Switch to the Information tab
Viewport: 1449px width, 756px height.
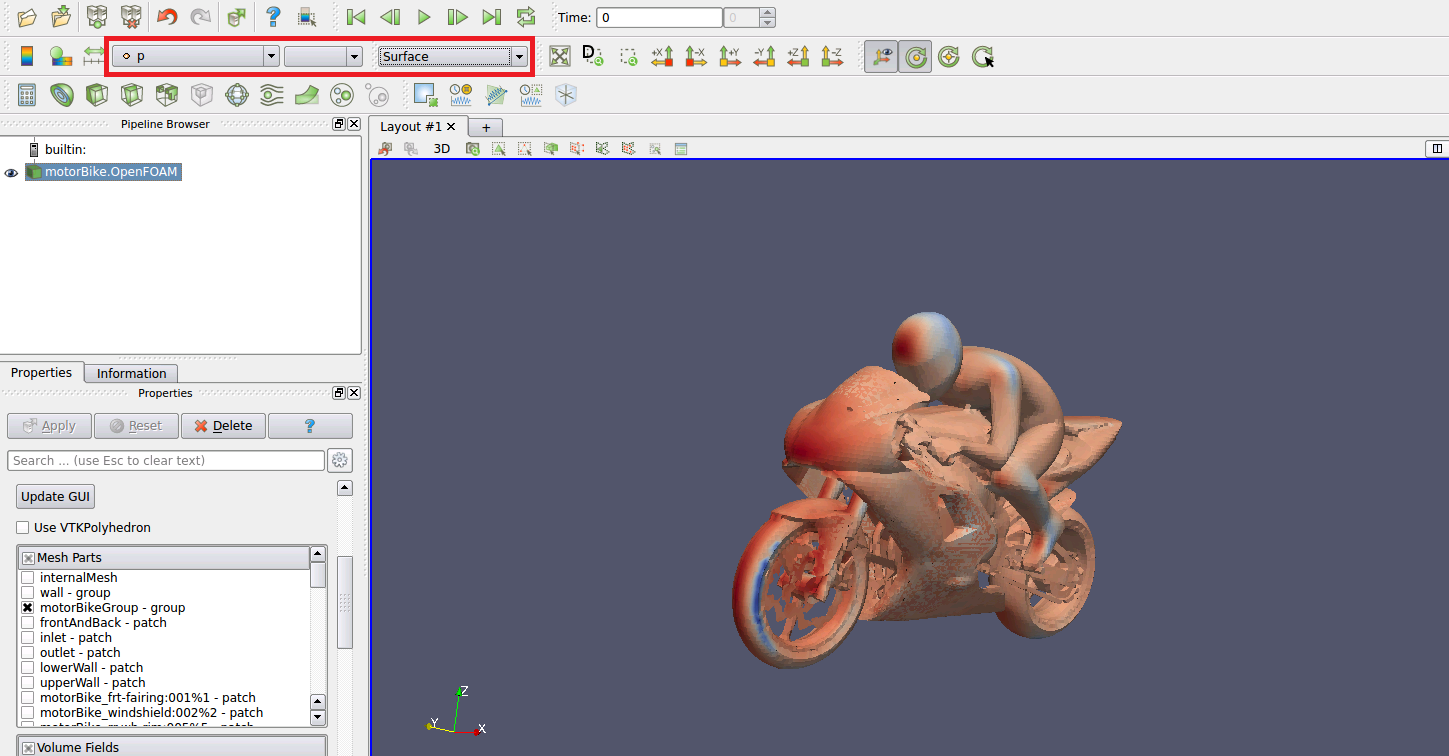[x=132, y=373]
